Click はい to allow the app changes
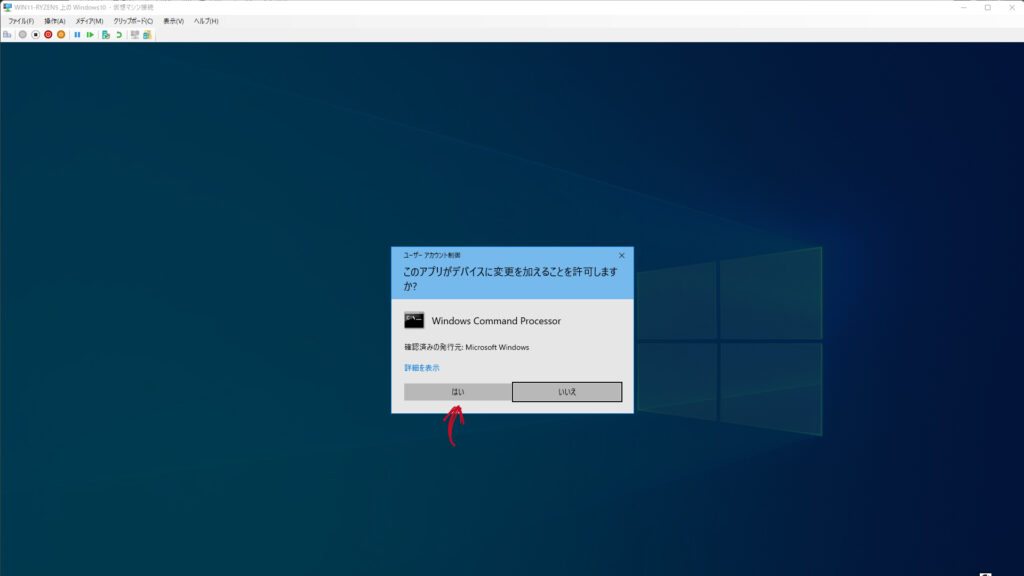Viewport: 1024px width, 576px height. [458, 392]
